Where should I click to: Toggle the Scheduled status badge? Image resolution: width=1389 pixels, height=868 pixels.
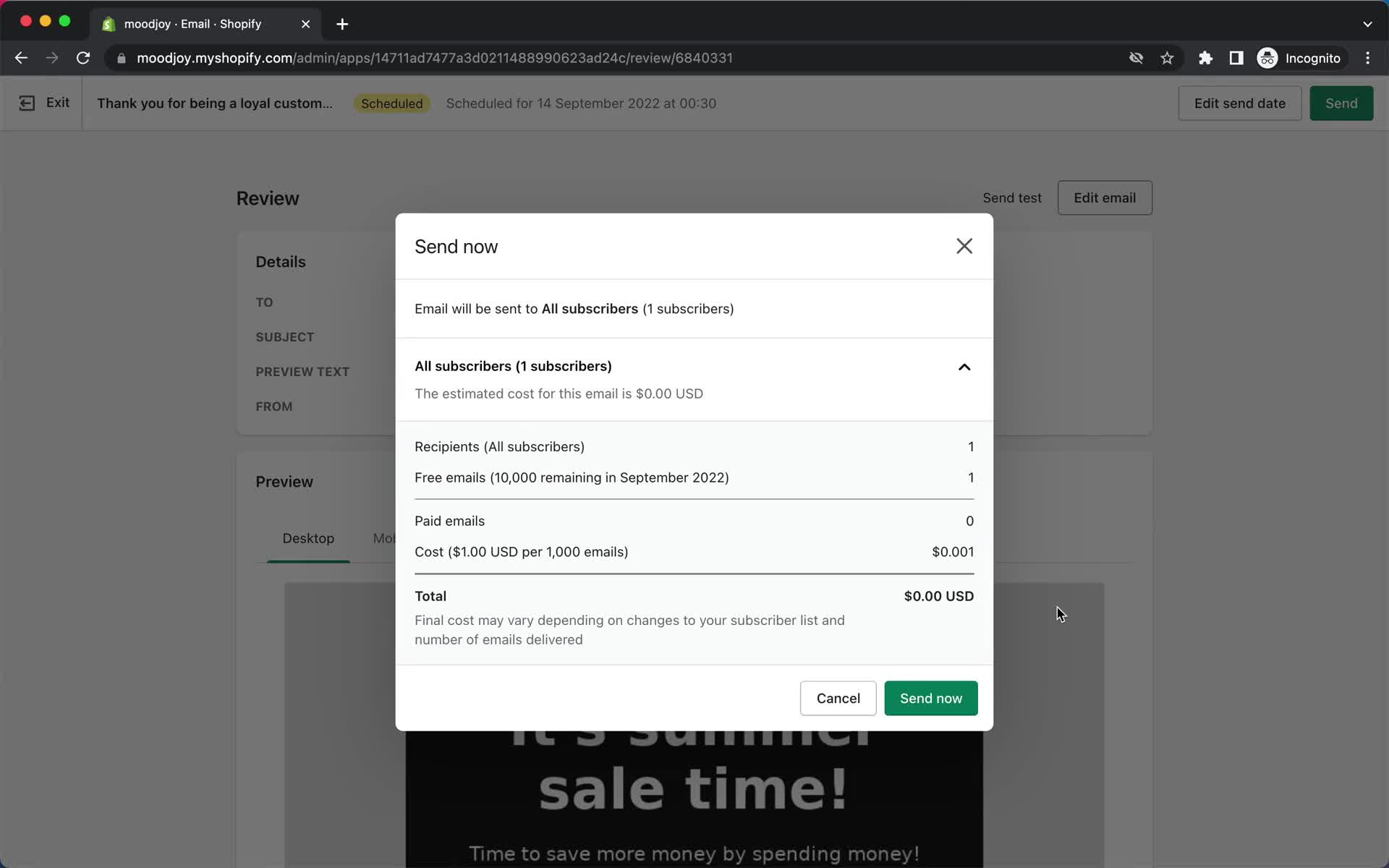[390, 103]
